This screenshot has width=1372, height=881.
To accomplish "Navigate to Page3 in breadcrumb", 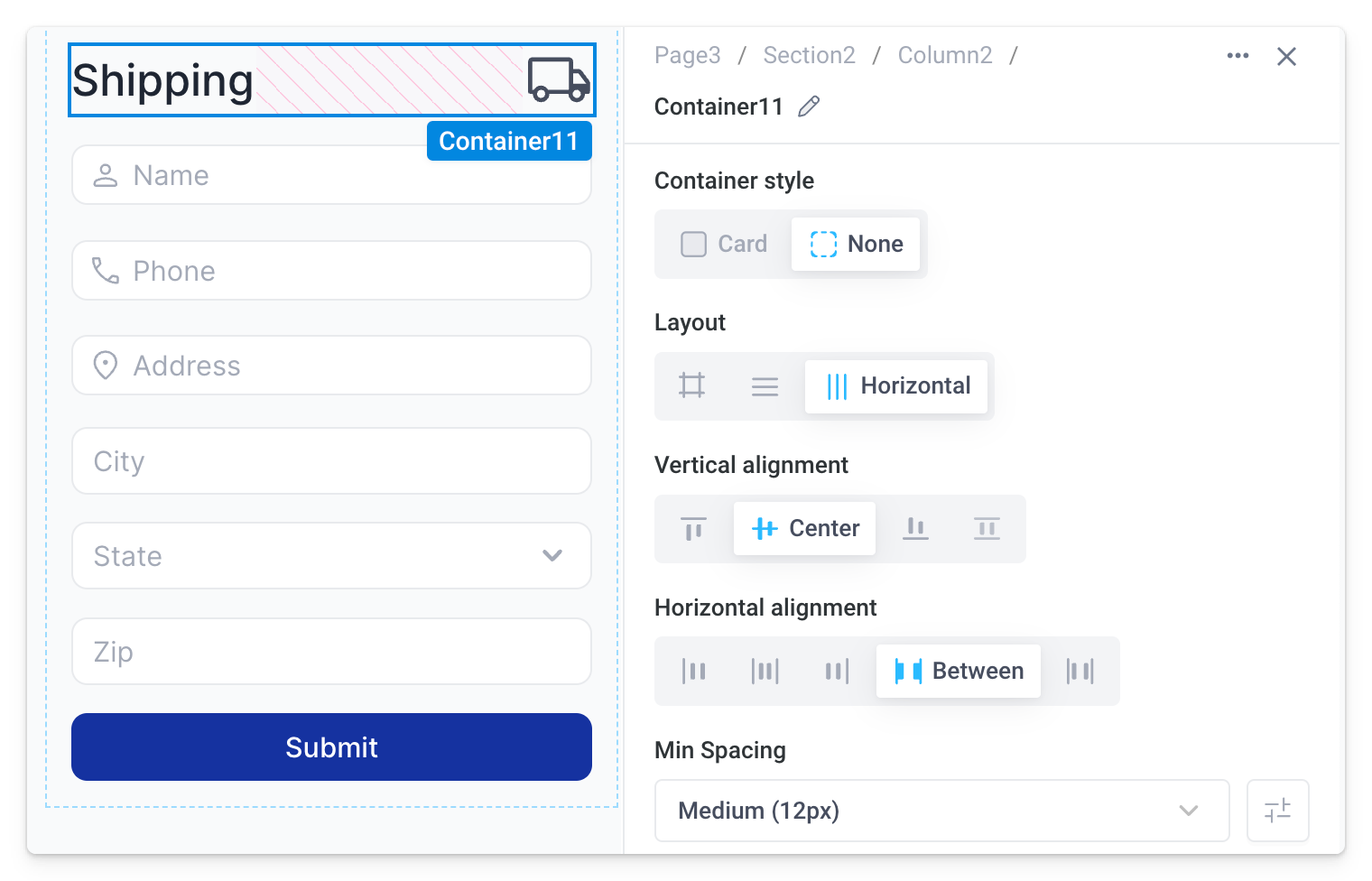I will (x=687, y=56).
